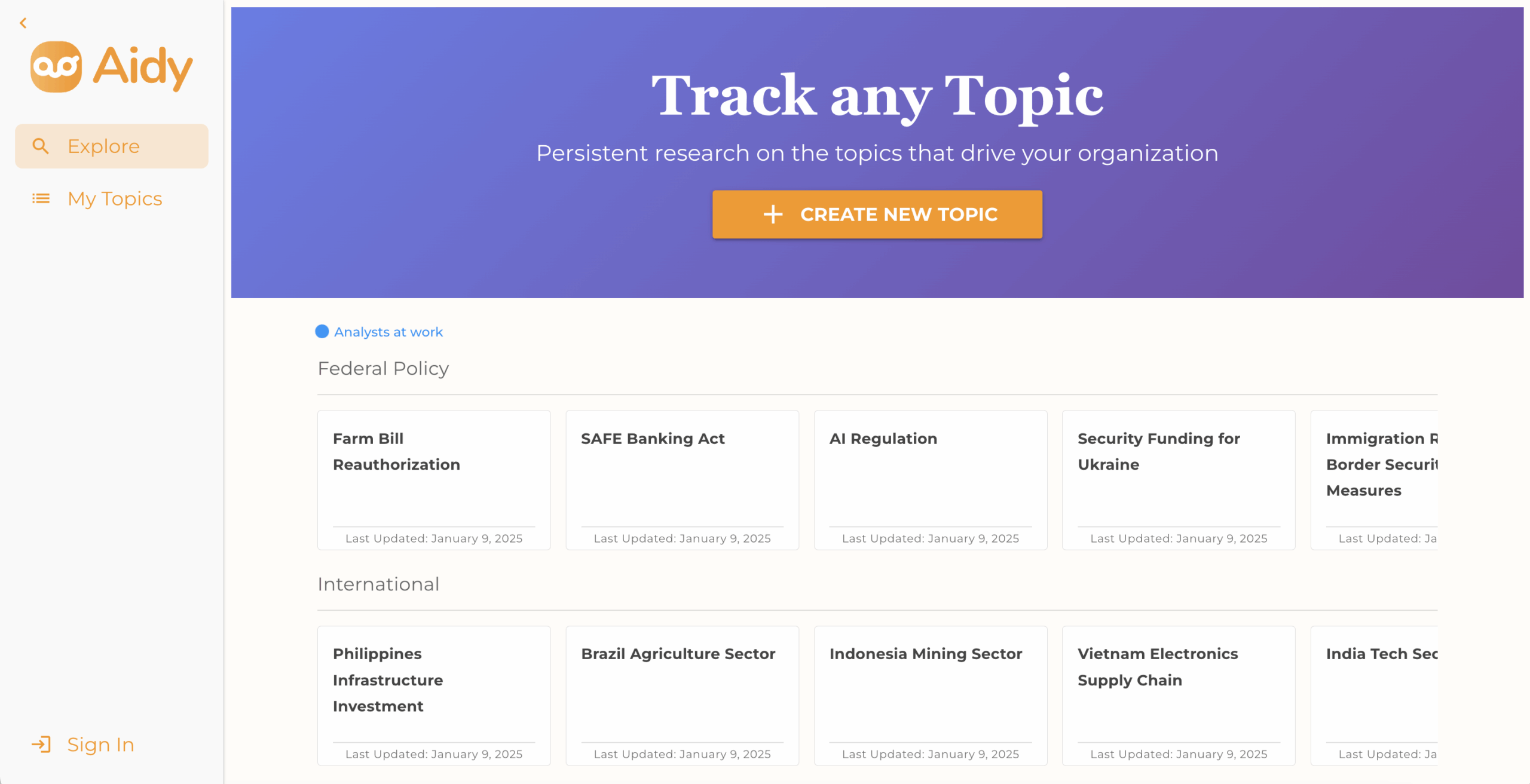Open the Explore menu item
The height and width of the screenshot is (784, 1530).
click(x=112, y=146)
